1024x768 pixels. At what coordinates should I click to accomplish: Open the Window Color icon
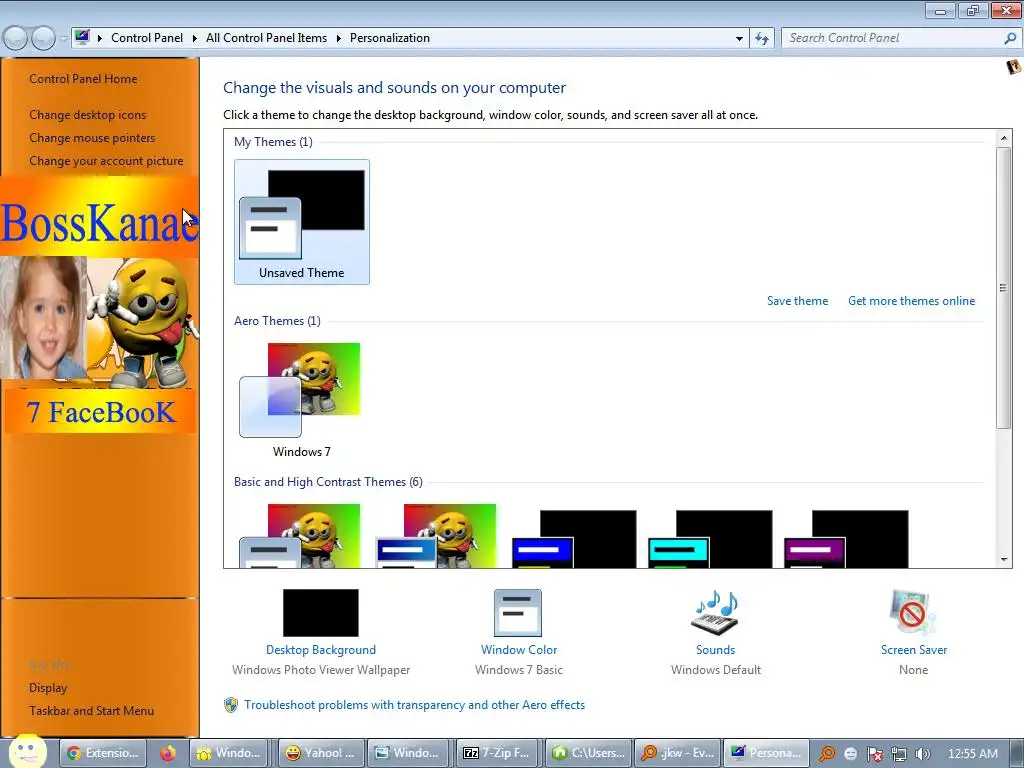(x=518, y=613)
